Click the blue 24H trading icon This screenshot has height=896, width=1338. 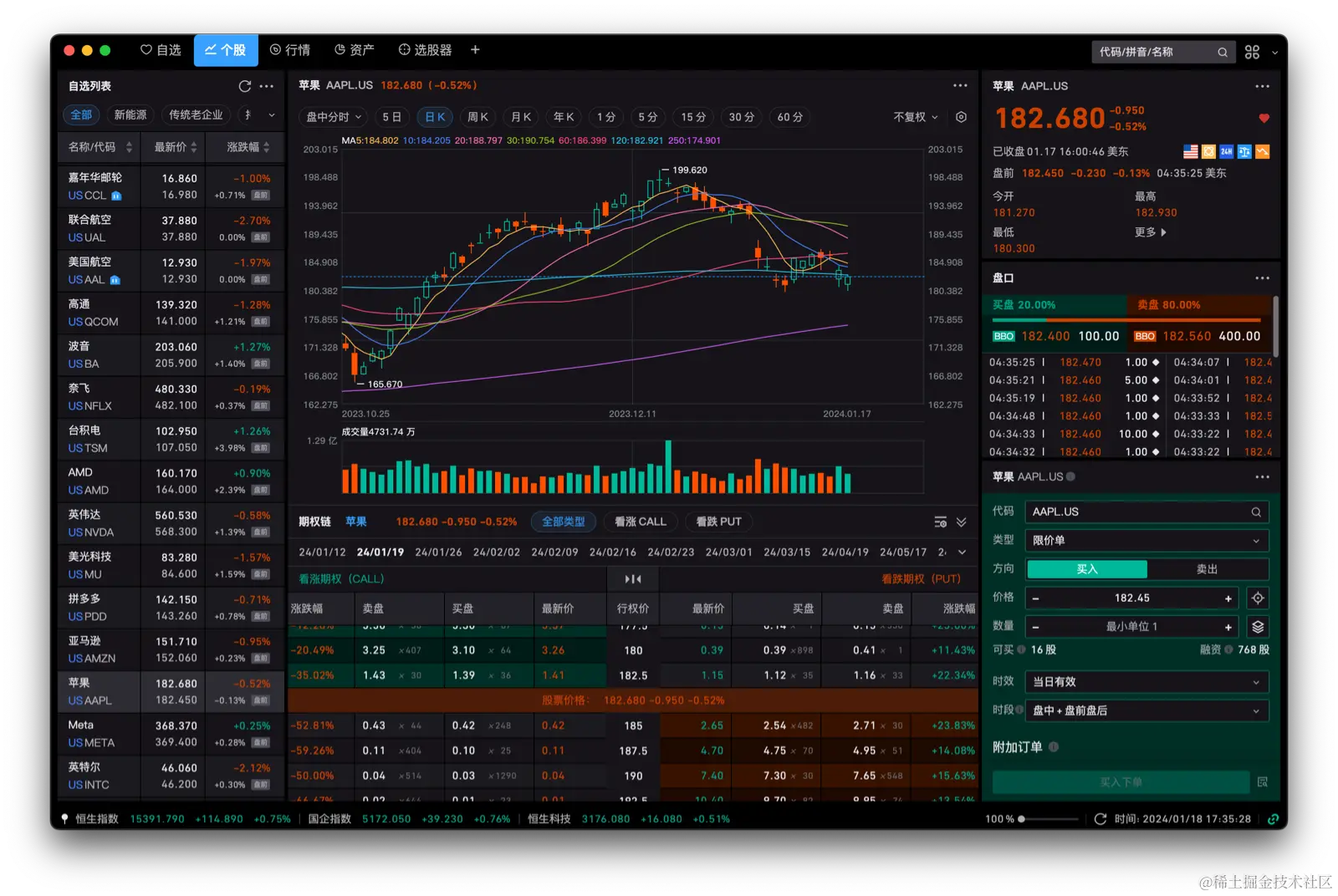point(1227,151)
